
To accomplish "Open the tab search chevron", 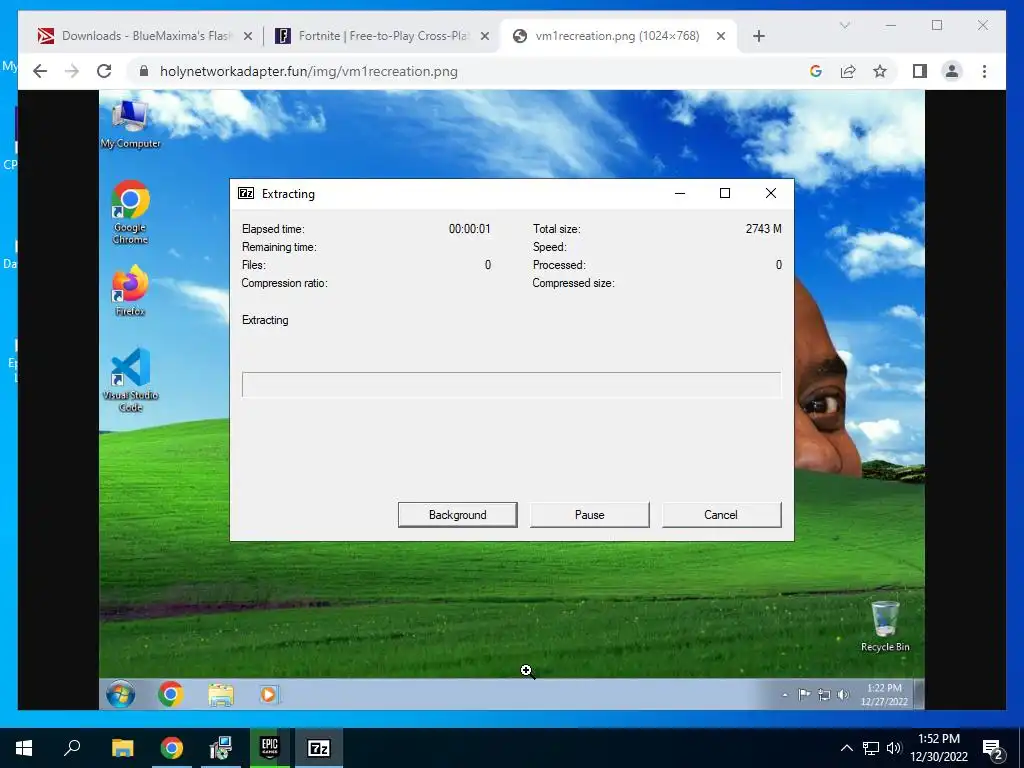I will tap(845, 25).
